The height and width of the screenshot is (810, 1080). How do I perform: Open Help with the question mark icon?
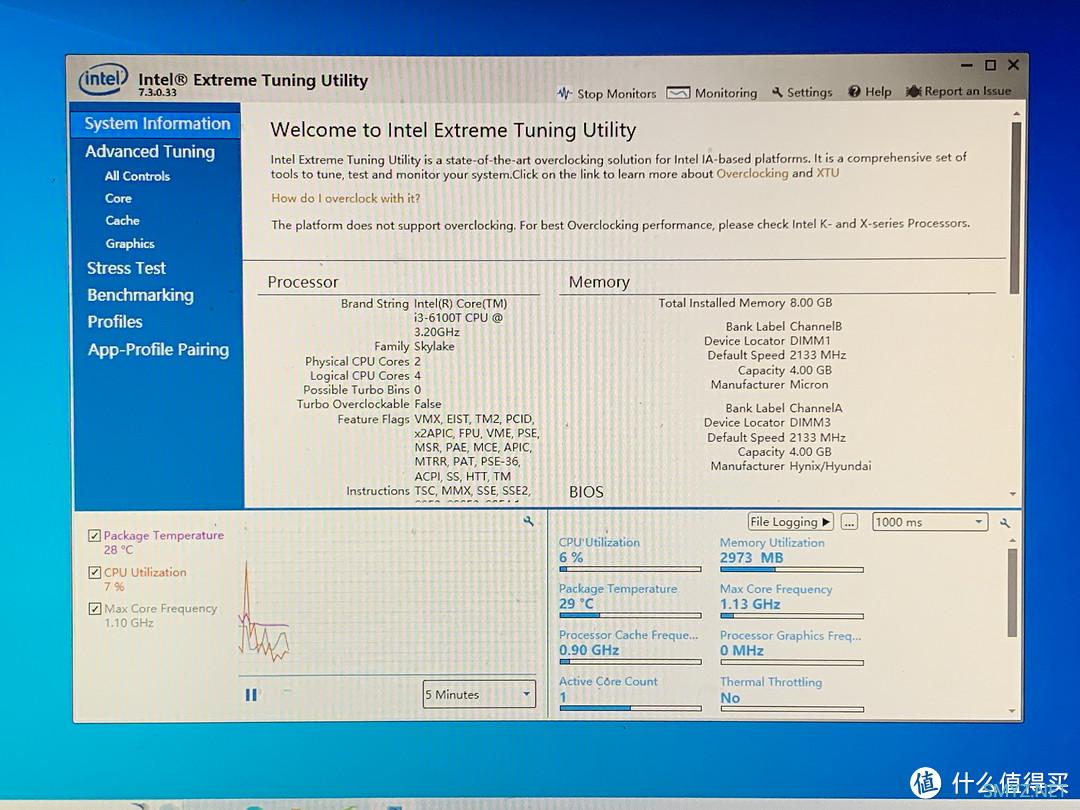point(870,92)
